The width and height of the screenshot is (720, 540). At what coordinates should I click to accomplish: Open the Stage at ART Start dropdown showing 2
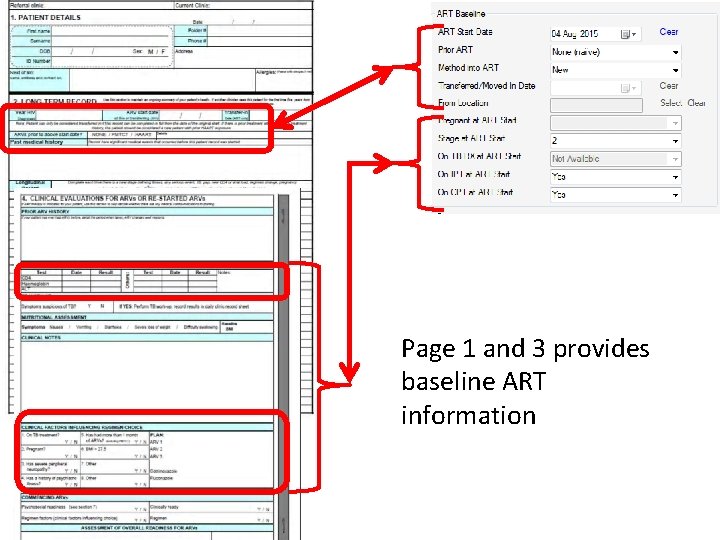(615, 141)
